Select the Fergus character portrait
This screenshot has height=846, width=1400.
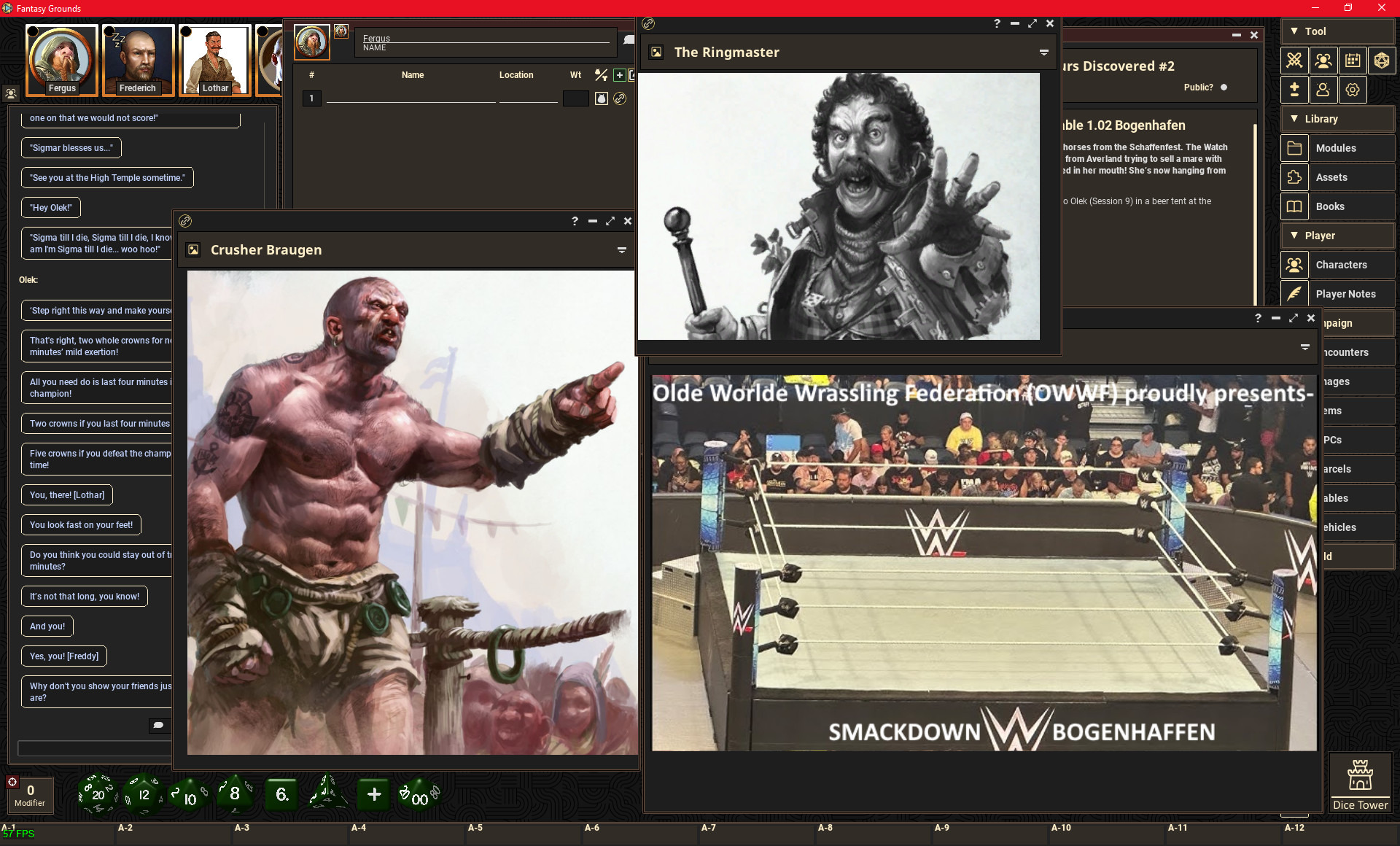(x=62, y=61)
